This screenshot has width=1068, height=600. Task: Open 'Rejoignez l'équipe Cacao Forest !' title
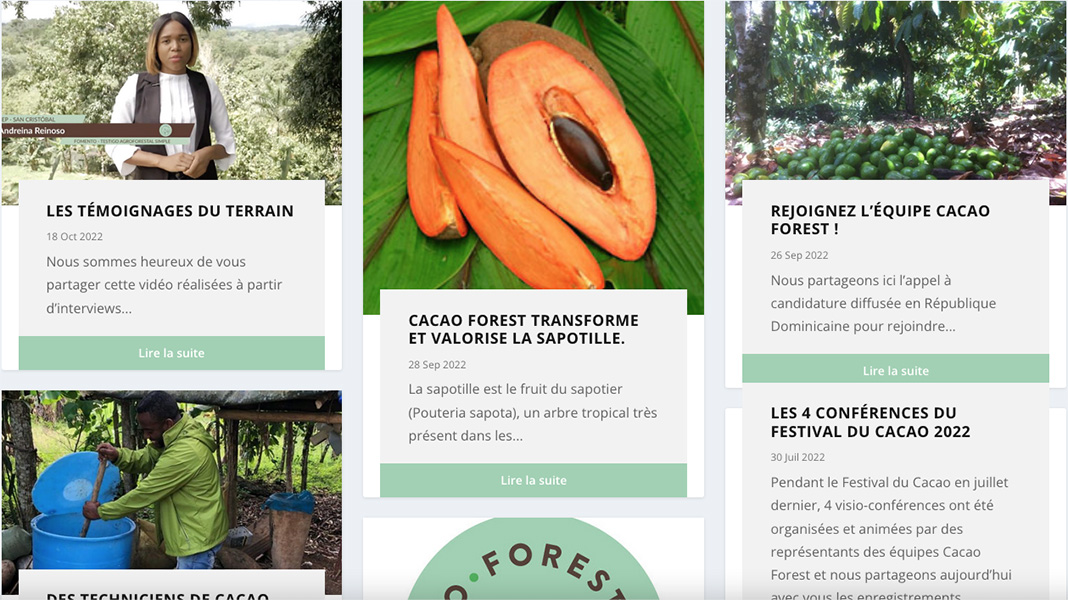(x=880, y=220)
